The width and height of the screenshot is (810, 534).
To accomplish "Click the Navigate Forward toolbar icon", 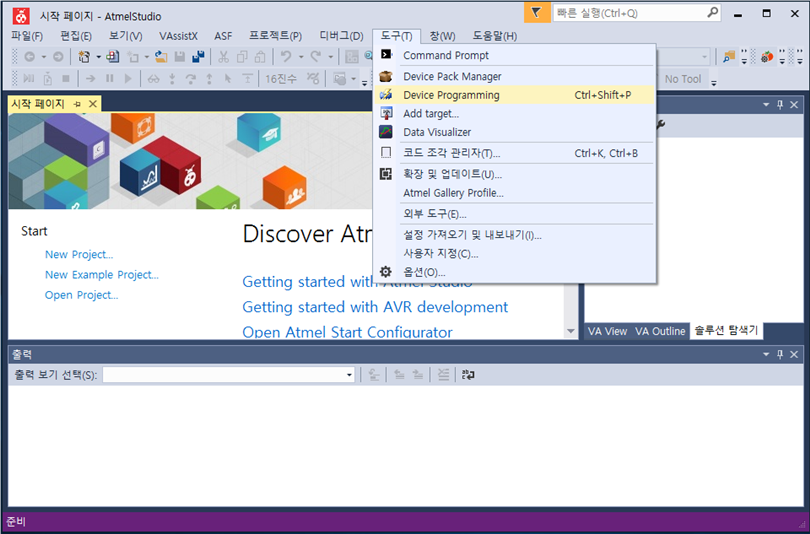I will [x=58, y=57].
